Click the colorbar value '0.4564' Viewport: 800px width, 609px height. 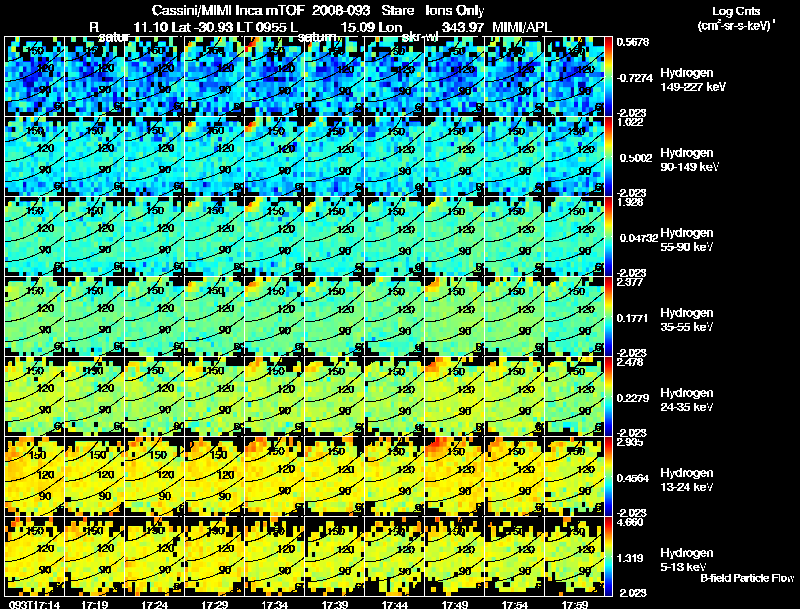[633, 478]
